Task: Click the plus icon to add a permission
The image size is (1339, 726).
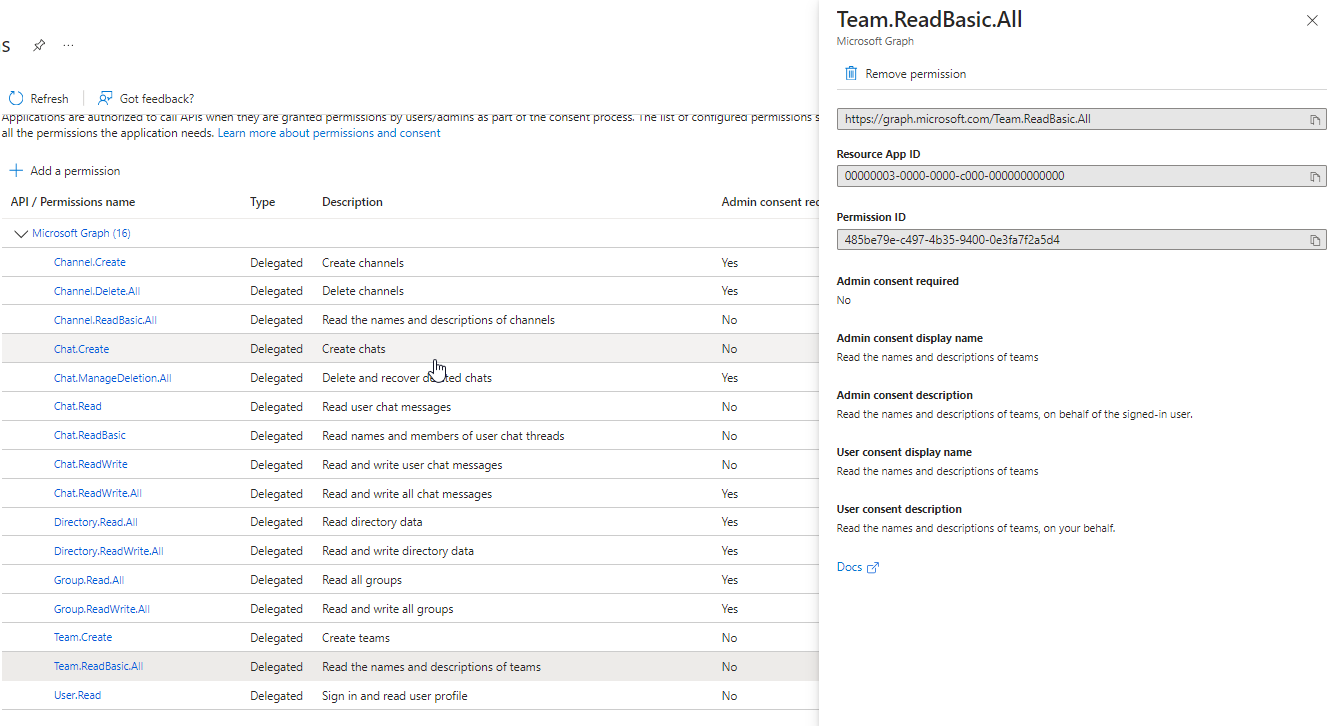Action: tap(16, 170)
